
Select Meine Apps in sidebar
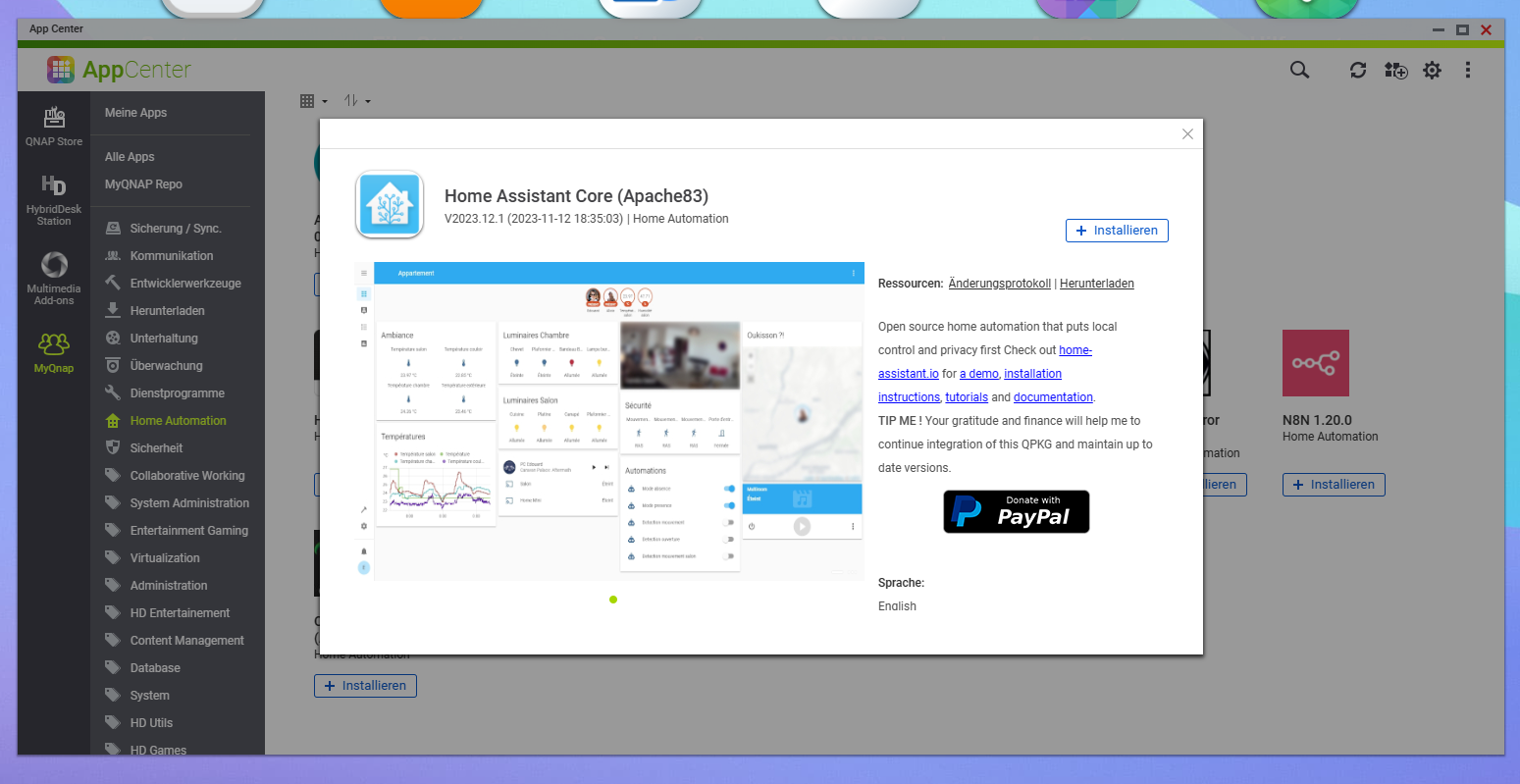[x=135, y=113]
